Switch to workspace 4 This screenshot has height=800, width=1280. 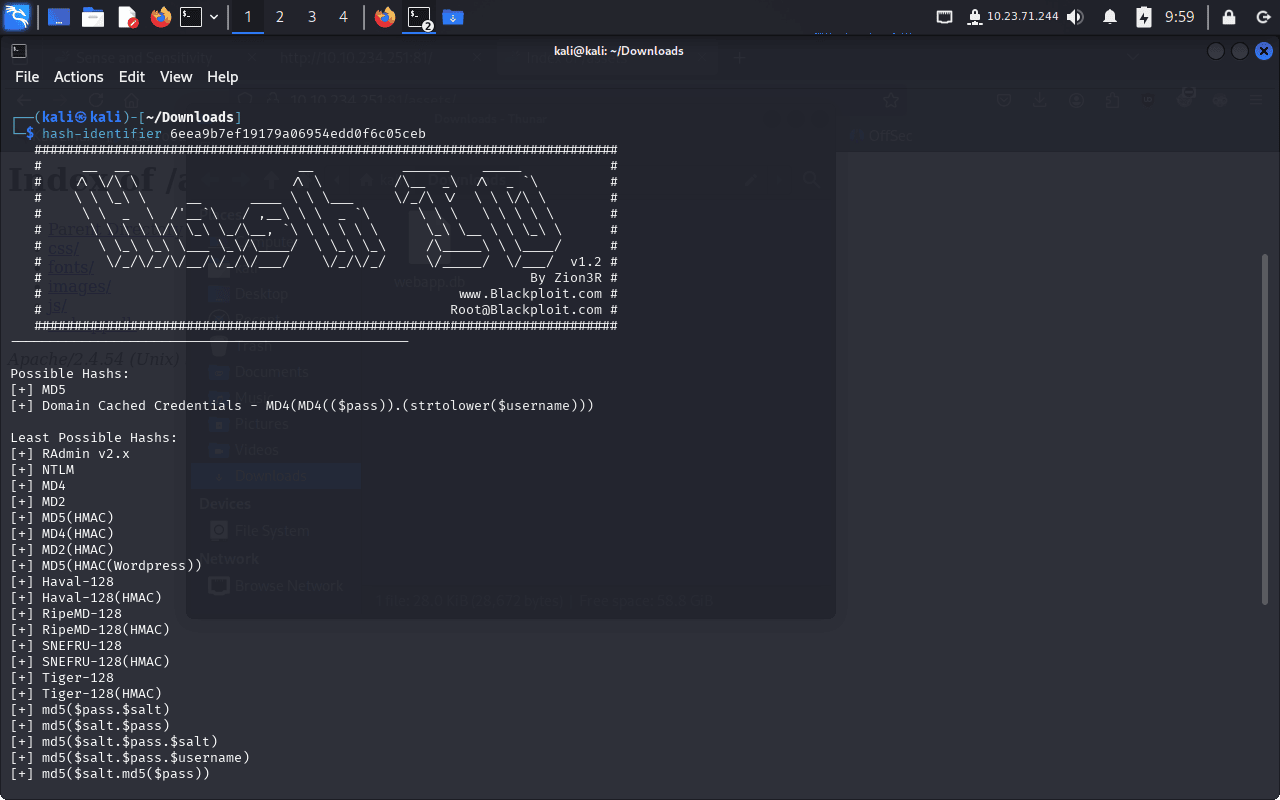[344, 17]
